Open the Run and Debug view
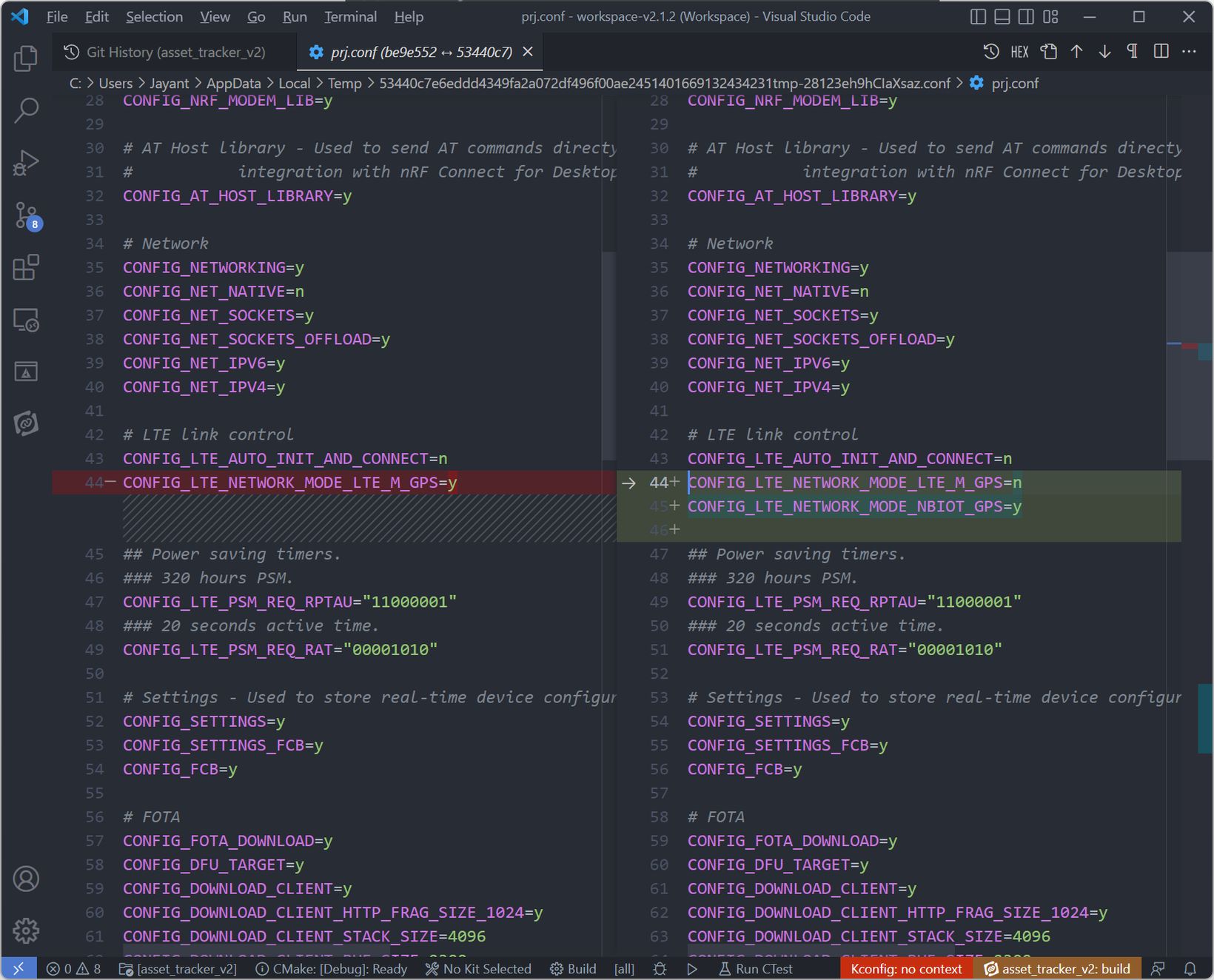The image size is (1214, 980). (26, 163)
